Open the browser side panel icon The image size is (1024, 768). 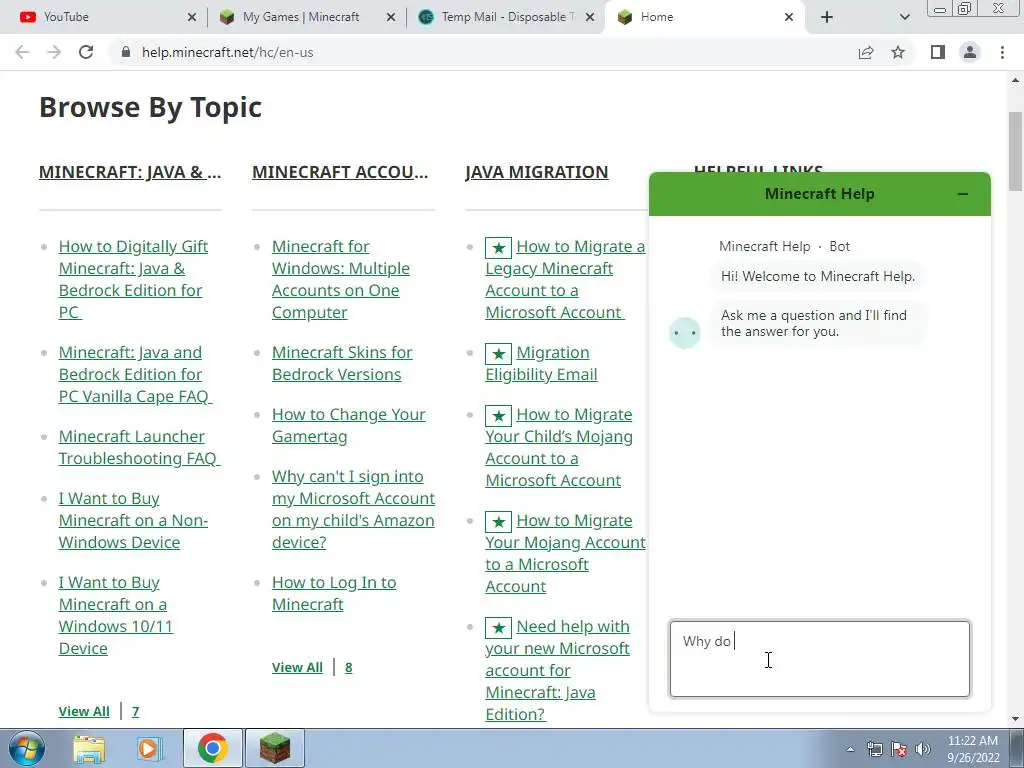tap(938, 52)
